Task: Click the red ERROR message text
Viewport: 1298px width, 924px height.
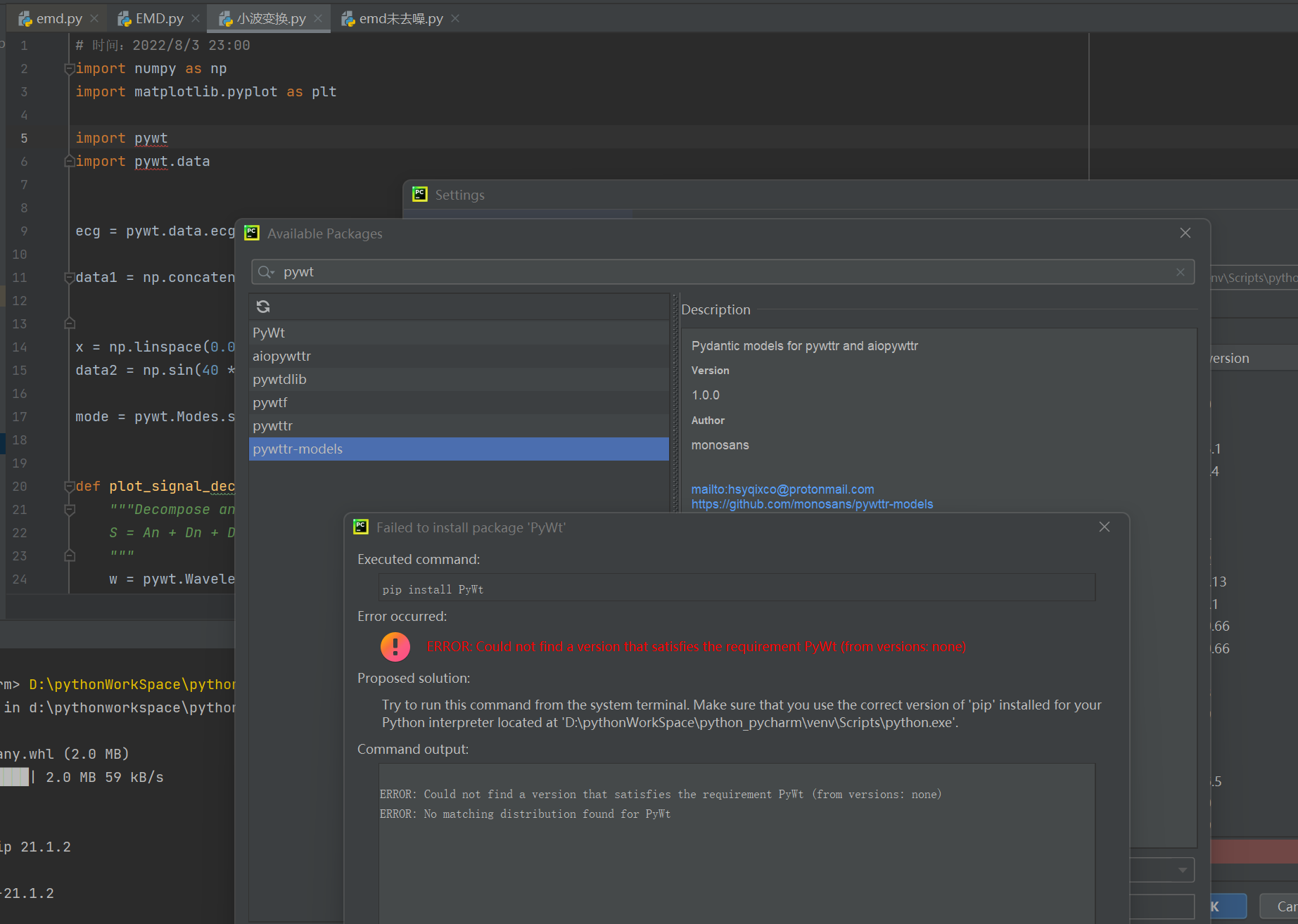Action: coord(696,646)
